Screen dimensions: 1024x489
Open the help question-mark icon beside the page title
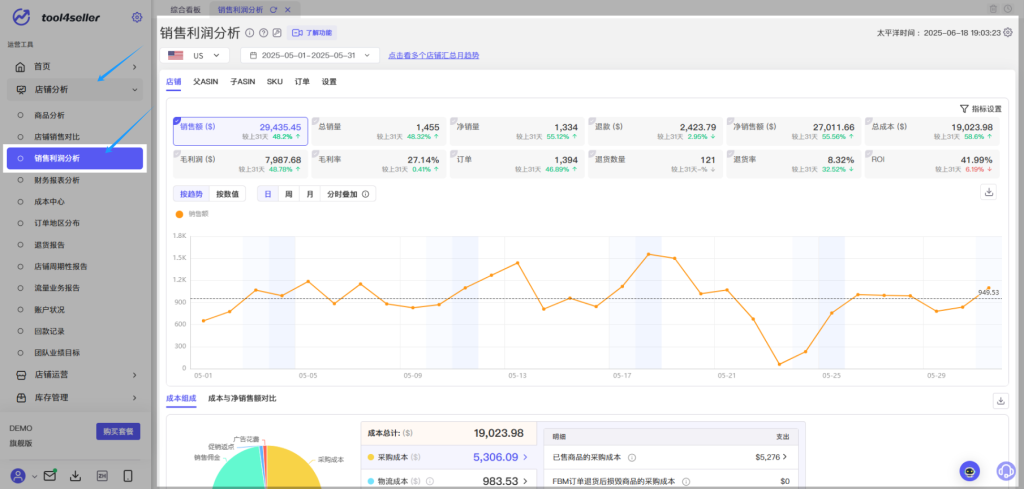point(263,33)
